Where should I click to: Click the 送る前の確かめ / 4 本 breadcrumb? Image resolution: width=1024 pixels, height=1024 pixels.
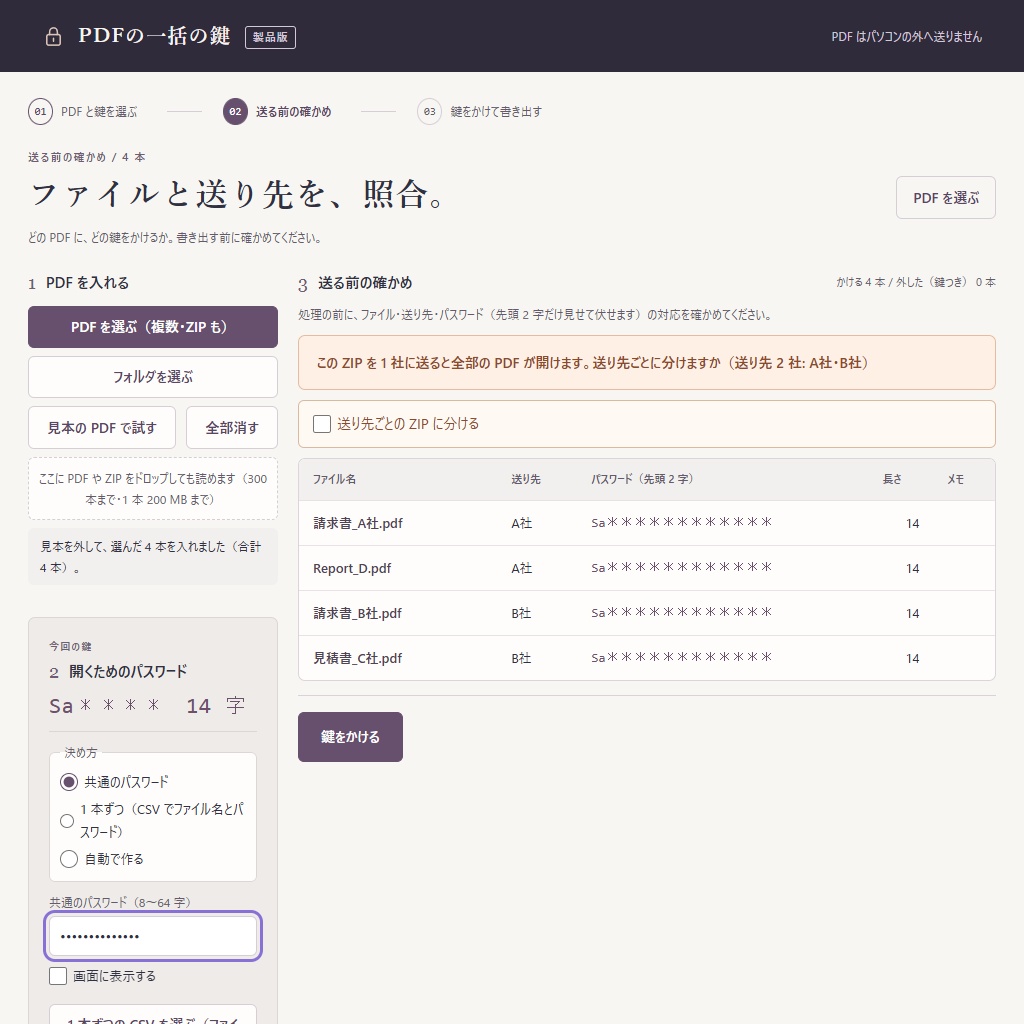tap(87, 157)
